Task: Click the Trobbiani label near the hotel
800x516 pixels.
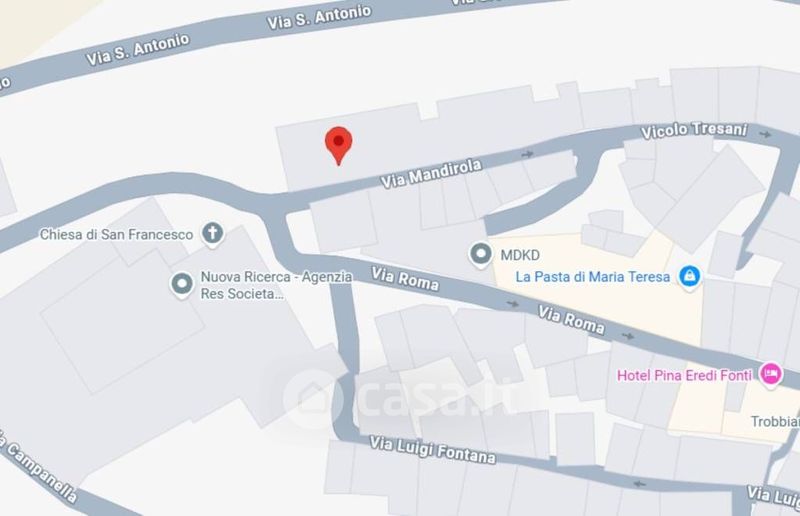Action: point(775,421)
